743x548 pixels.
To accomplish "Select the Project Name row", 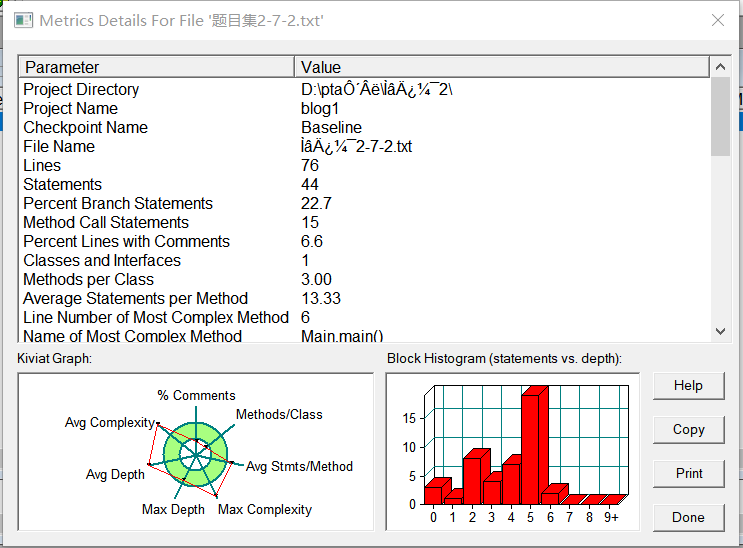I will pos(365,109).
